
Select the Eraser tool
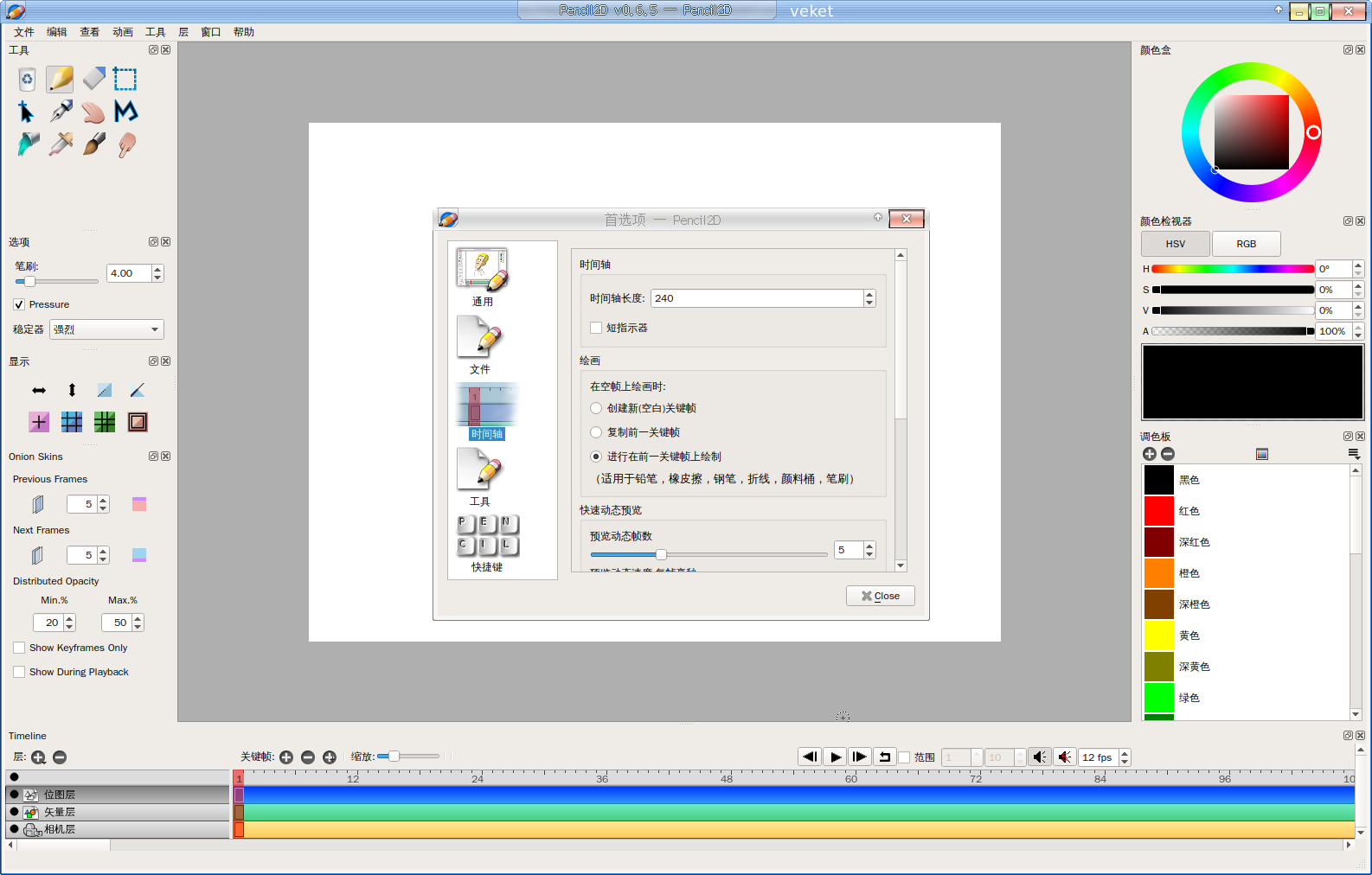[x=93, y=80]
